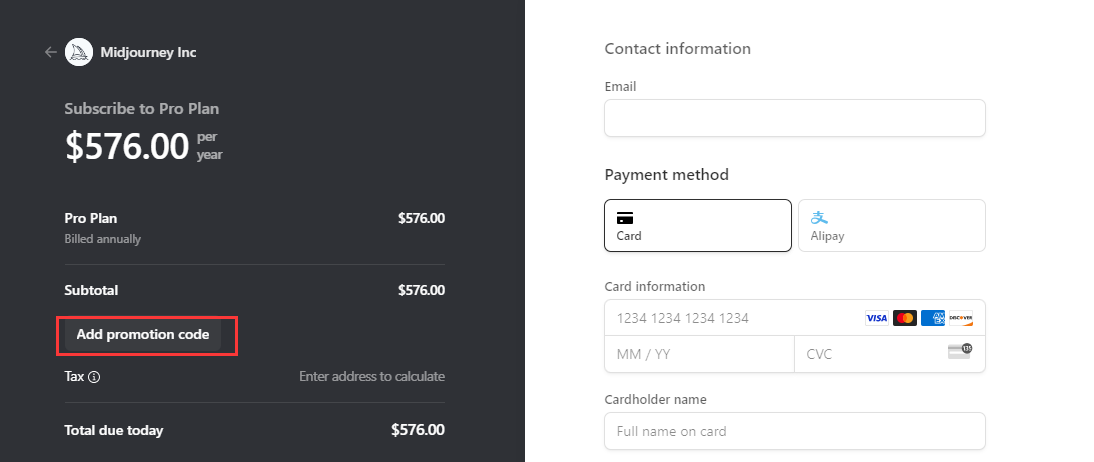Screen dimensions: 1094x462
Task: Click the 'Tax' label
Action: click(74, 377)
